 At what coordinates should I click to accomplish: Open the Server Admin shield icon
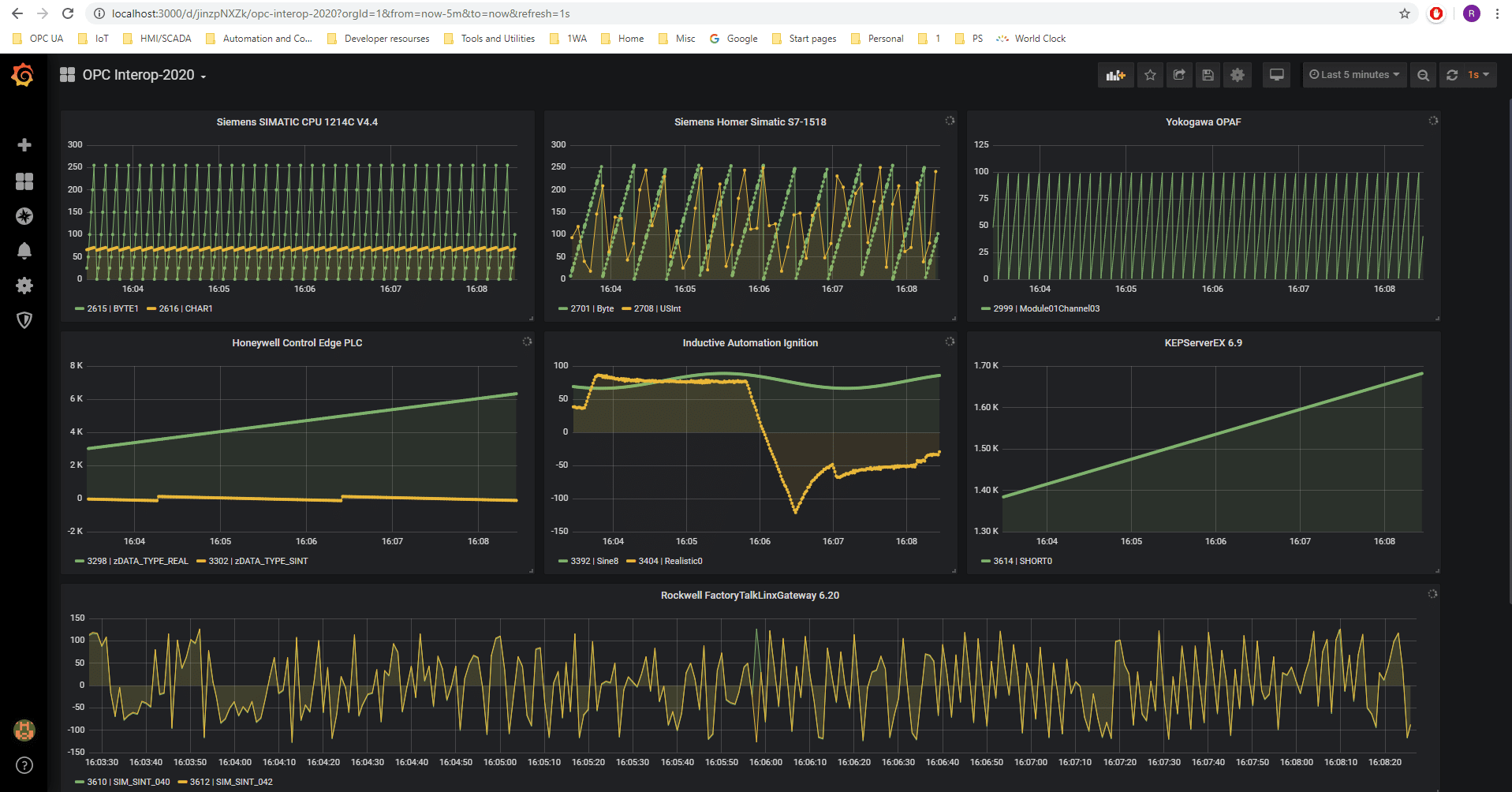pyautogui.click(x=24, y=320)
